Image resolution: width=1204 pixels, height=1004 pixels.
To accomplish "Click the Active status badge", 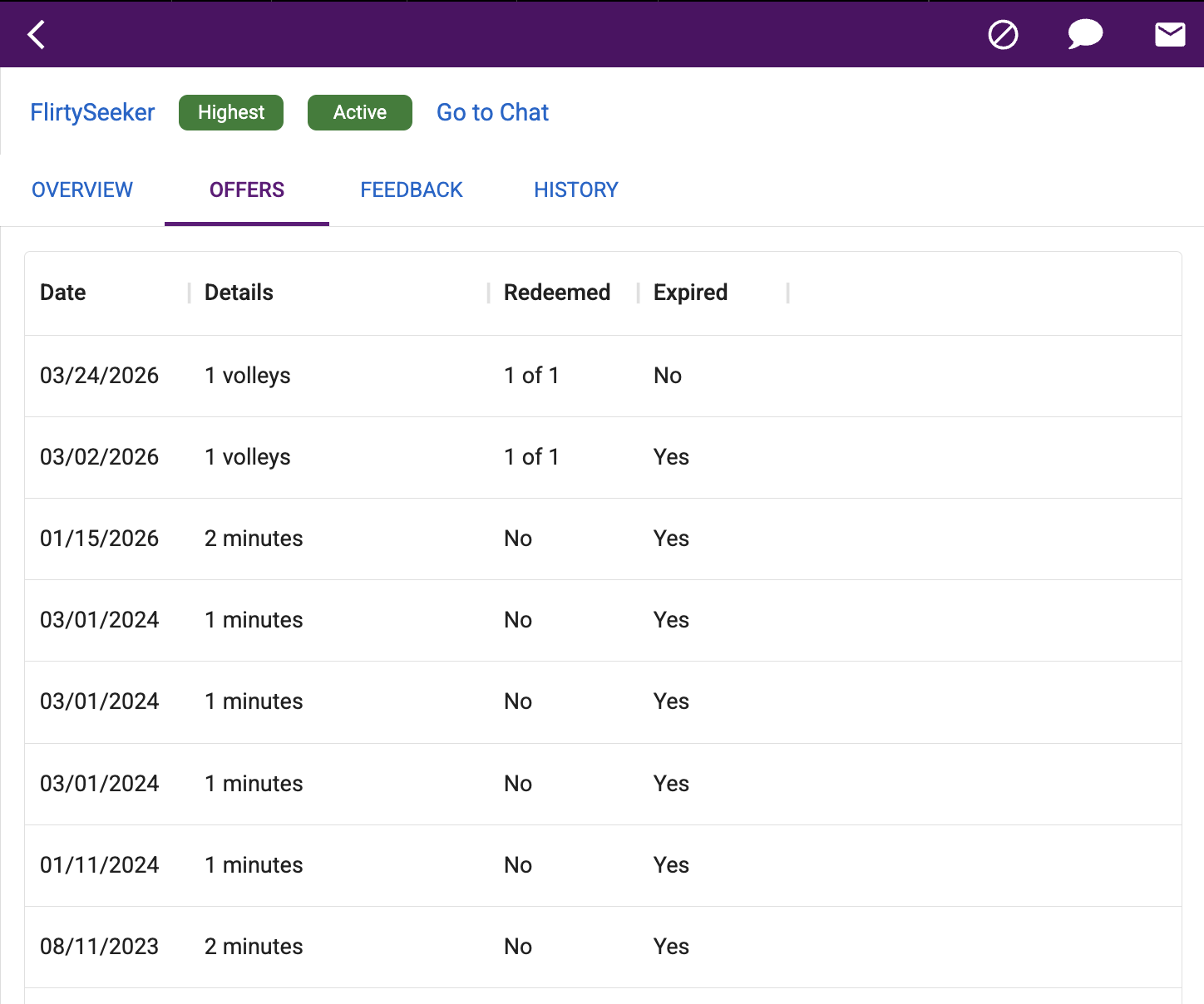I will click(360, 112).
